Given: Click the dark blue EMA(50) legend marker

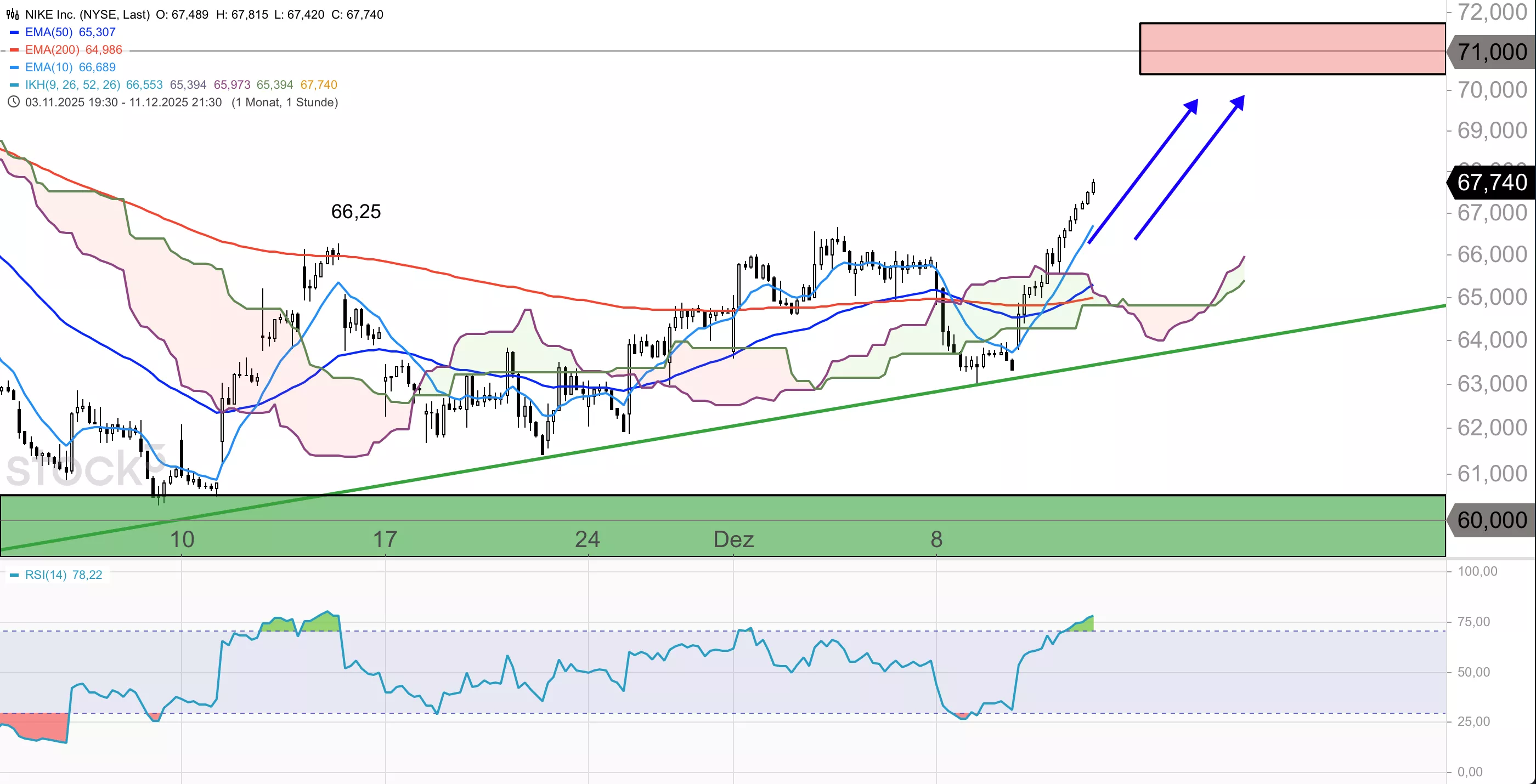Looking at the screenshot, I should (x=14, y=32).
